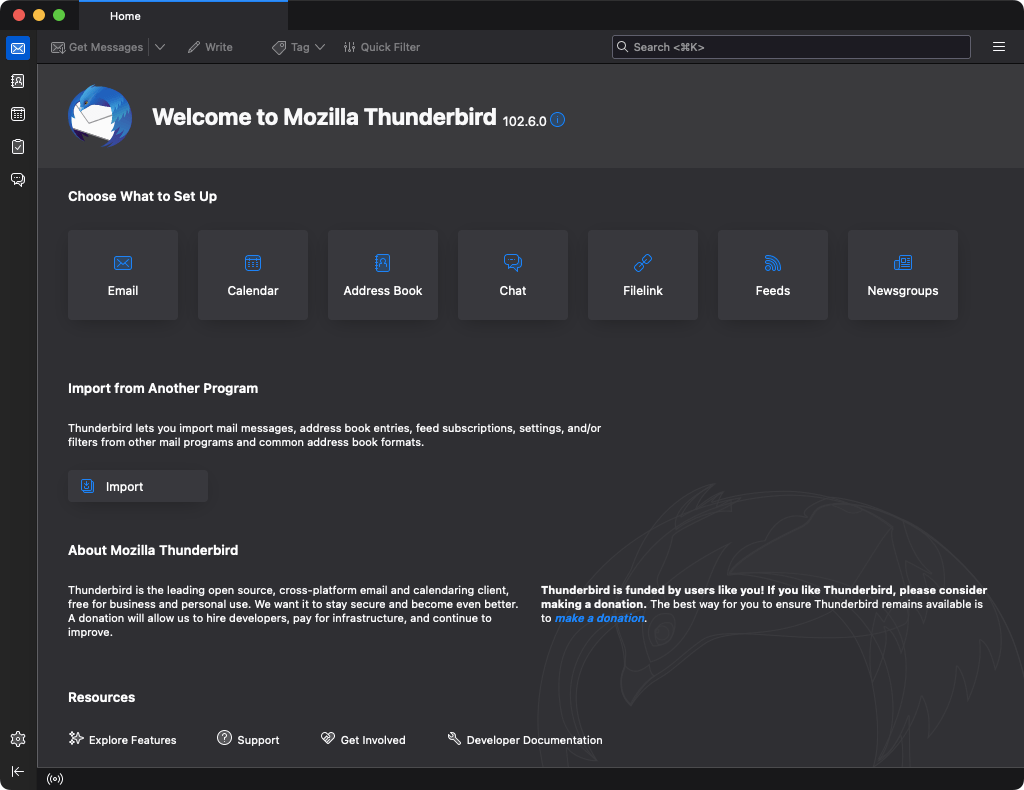
Task: Click the Welcome to Mozilla Thunderbird heading
Action: (x=324, y=117)
